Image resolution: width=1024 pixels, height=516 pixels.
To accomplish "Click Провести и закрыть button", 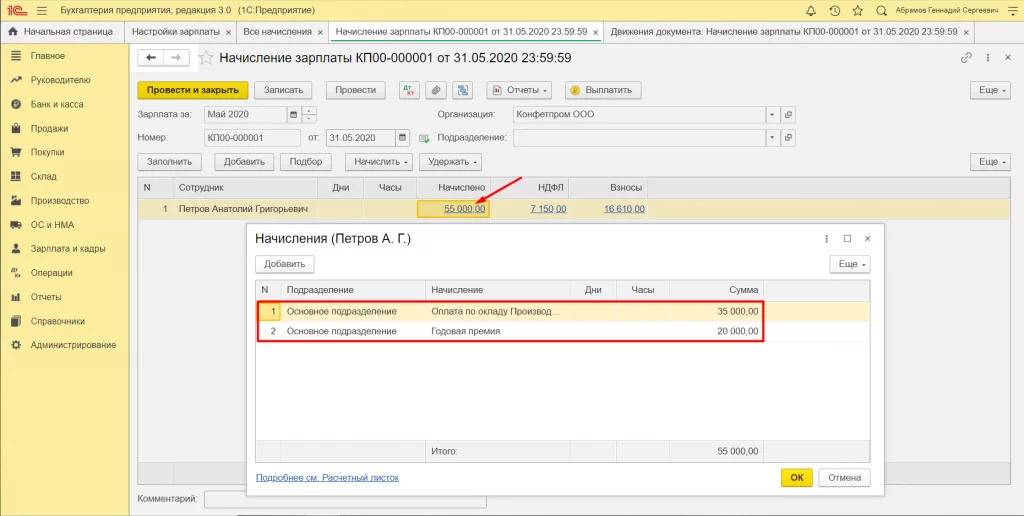I will click(x=193, y=90).
